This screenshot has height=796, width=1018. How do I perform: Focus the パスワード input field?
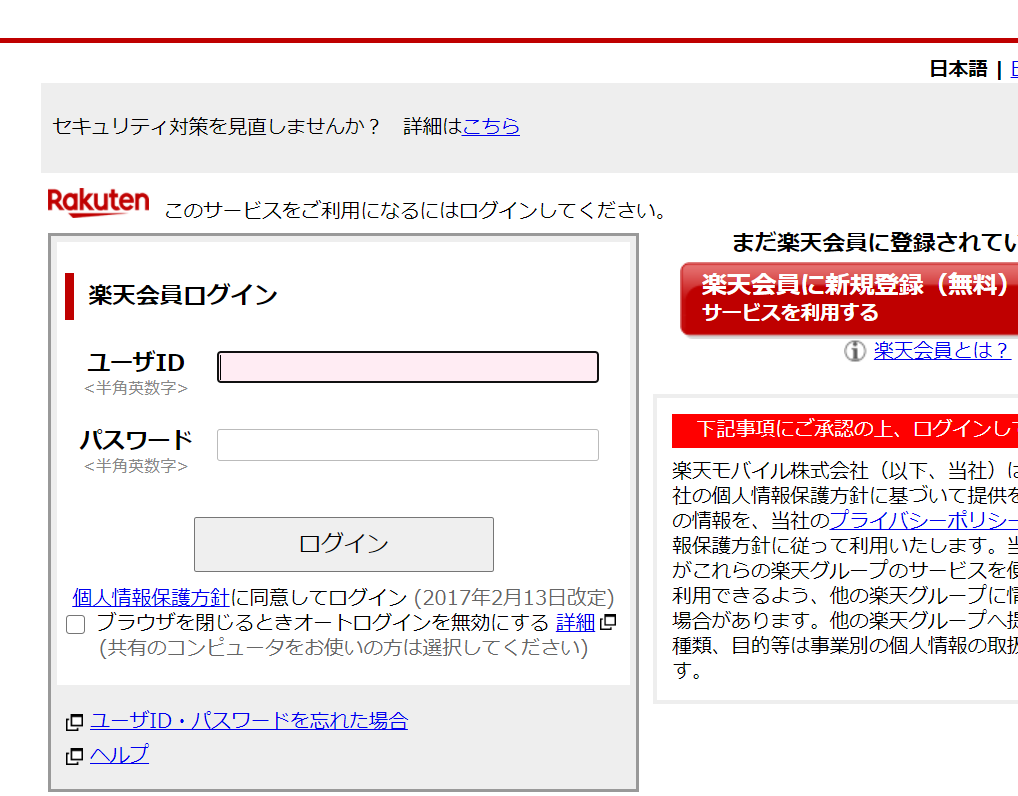tap(408, 445)
